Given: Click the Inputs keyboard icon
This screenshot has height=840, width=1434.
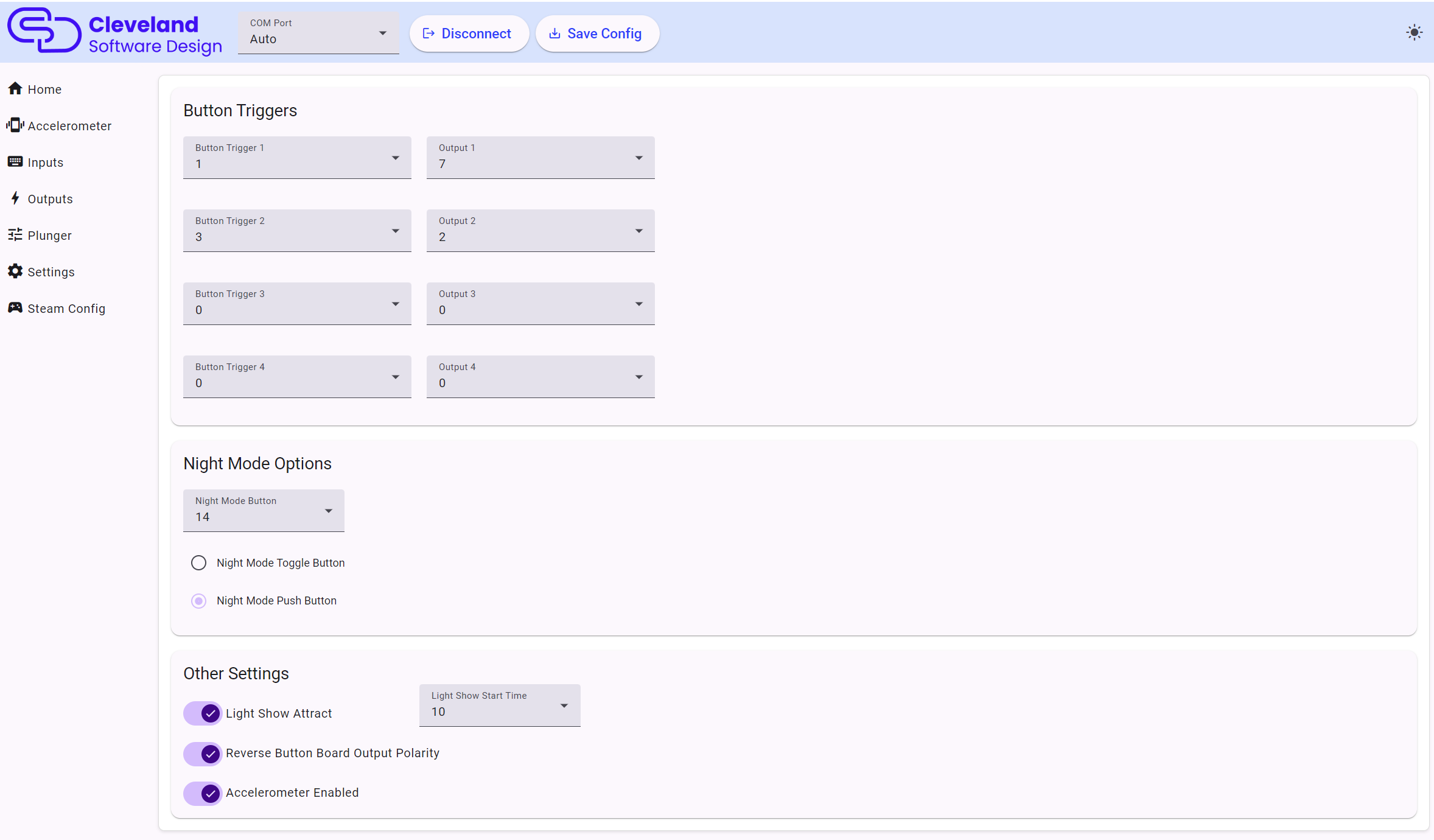Looking at the screenshot, I should (x=15, y=162).
